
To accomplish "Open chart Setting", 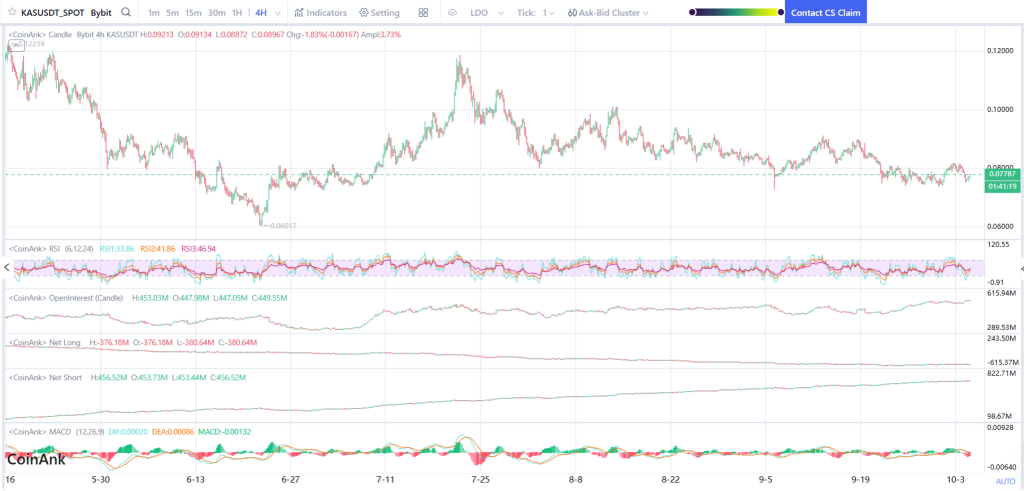I will (x=379, y=12).
